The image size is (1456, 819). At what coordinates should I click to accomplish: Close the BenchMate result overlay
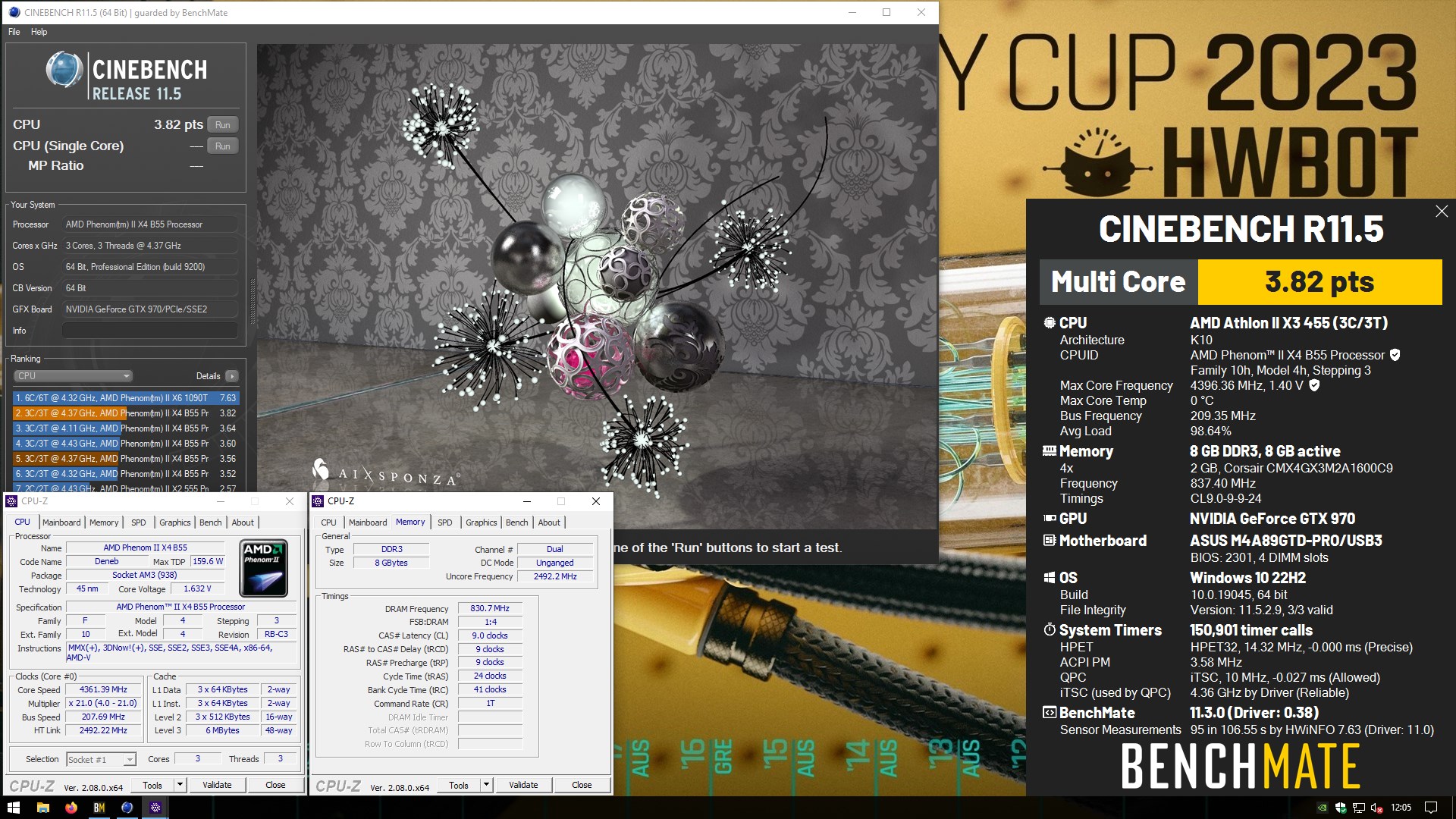click(1442, 212)
